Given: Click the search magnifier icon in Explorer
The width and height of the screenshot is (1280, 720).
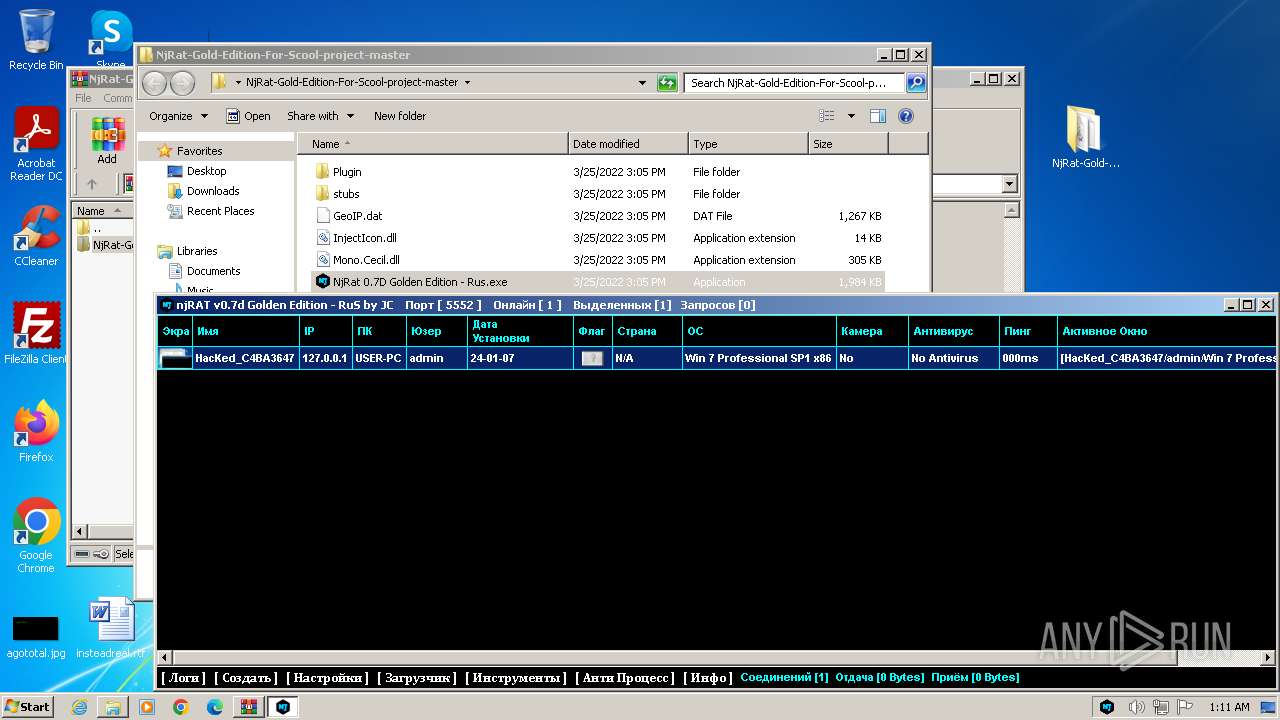Looking at the screenshot, I should point(916,83).
